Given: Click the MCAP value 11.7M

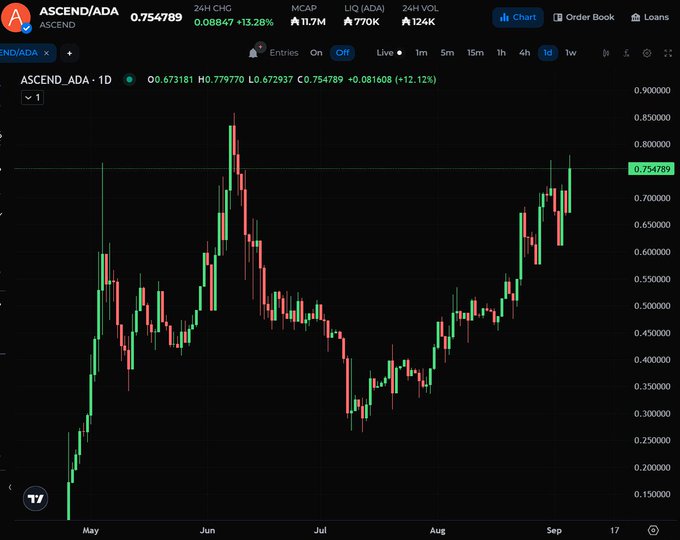Looking at the screenshot, I should point(308,22).
